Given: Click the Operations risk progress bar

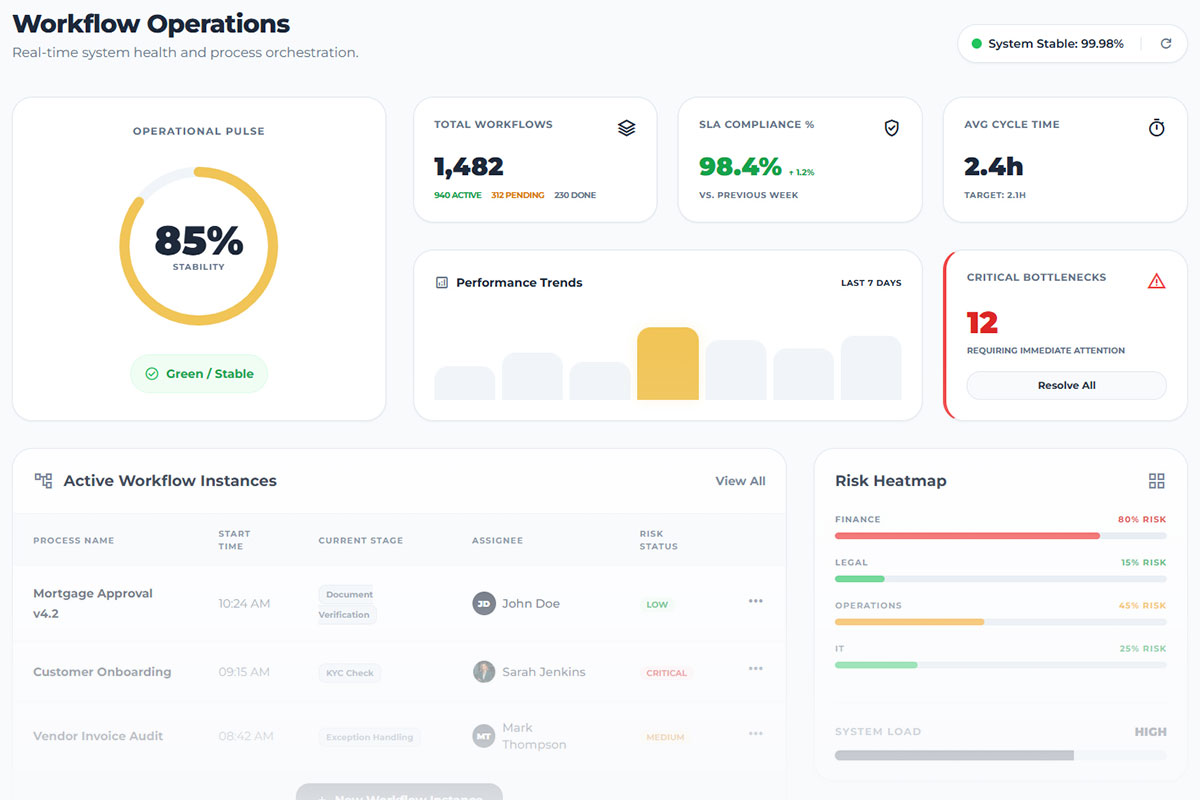Looking at the screenshot, I should tap(1000, 622).
